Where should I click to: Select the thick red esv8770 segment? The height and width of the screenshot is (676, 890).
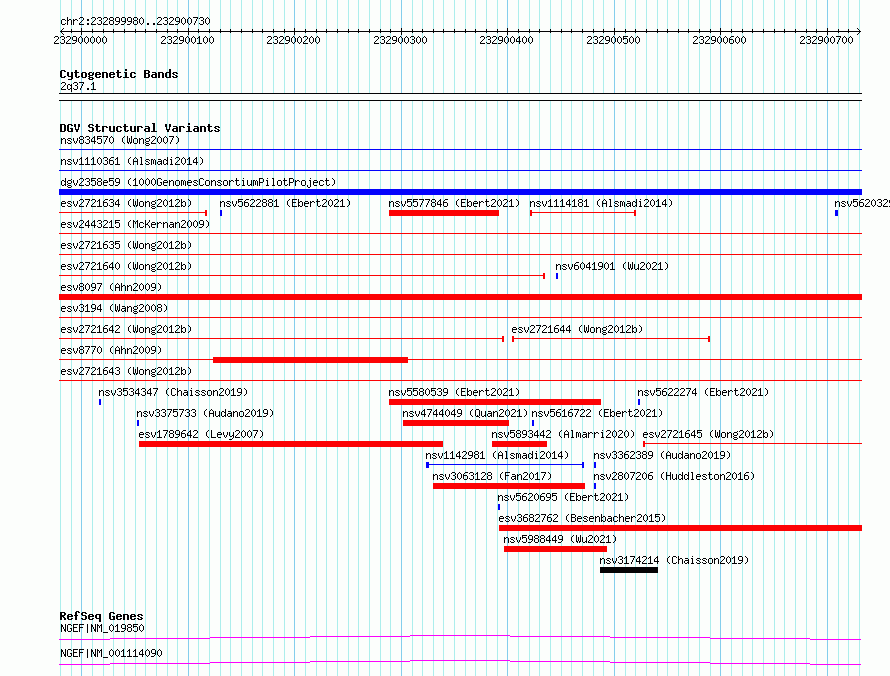[310, 360]
